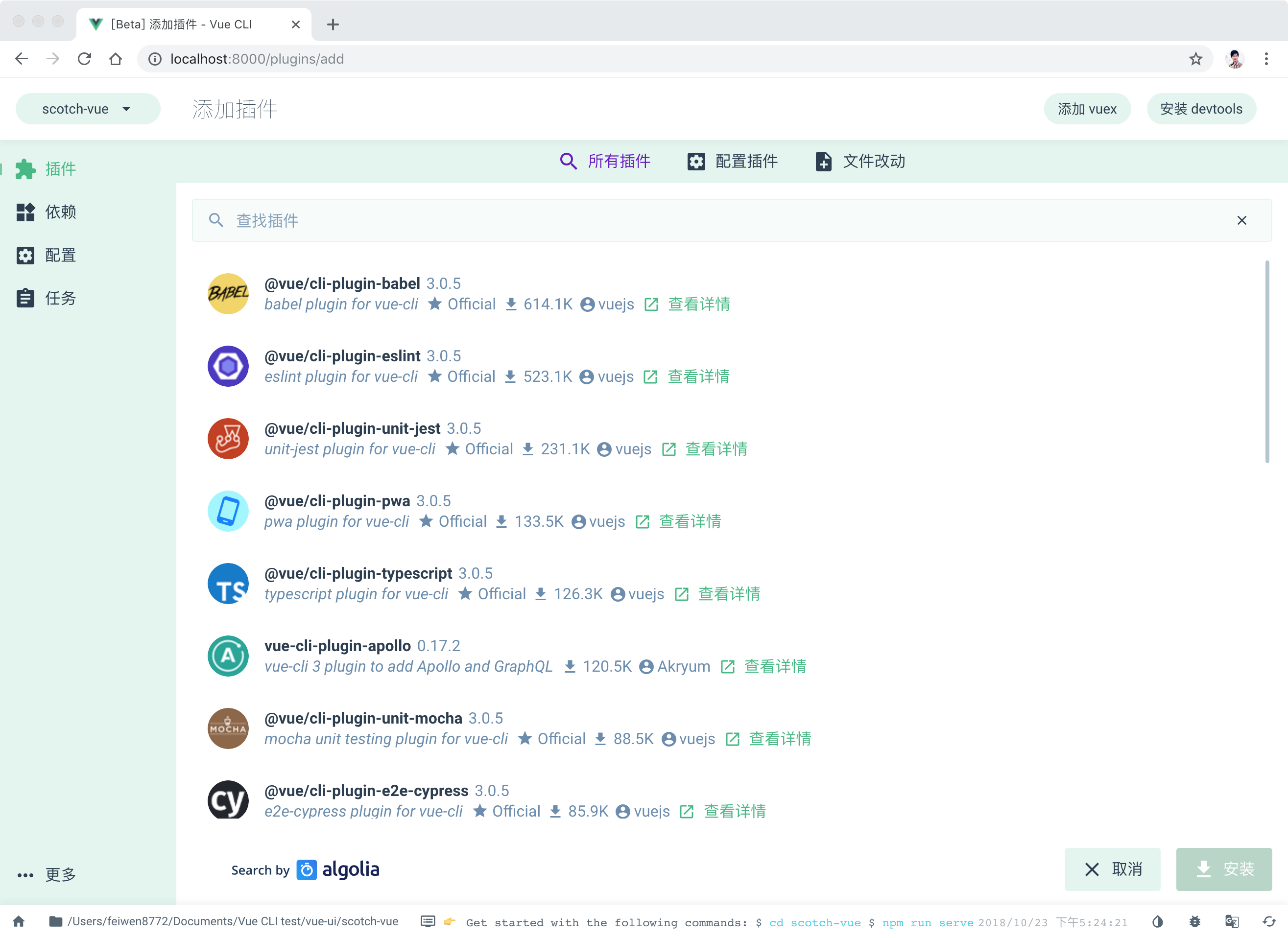Screen dimensions: 1288x938
Task: Close the Vue CLI browser tab
Action: coord(295,24)
